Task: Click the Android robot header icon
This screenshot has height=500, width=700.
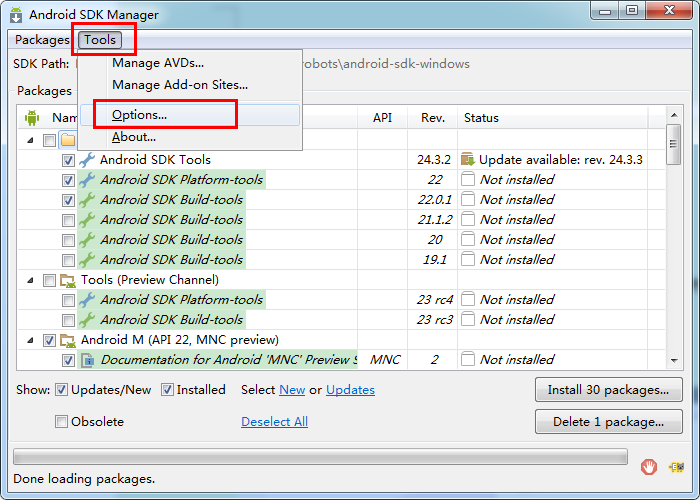Action: (x=32, y=118)
